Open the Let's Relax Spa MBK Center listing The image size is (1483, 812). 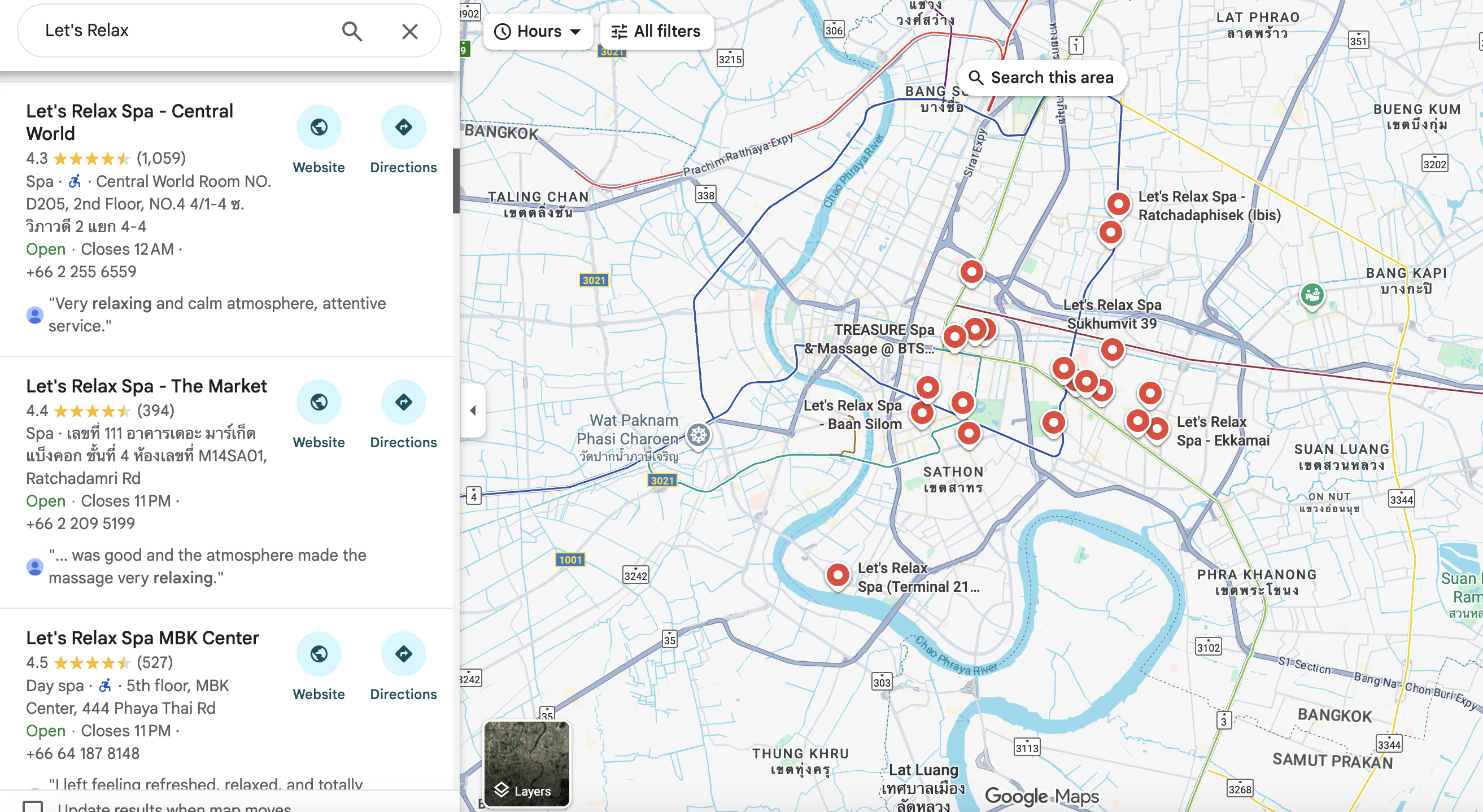point(142,638)
